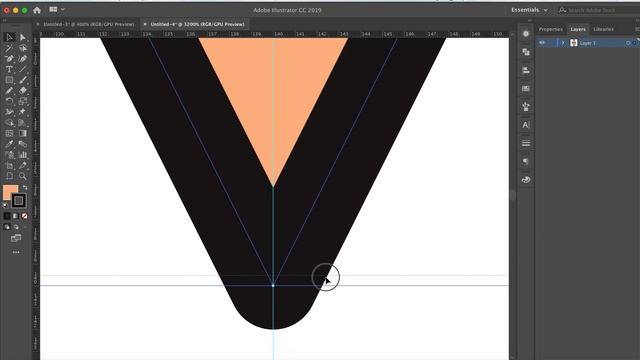The height and width of the screenshot is (360, 640).
Task: Switch to Untitled-3 document tab
Action: click(x=89, y=24)
